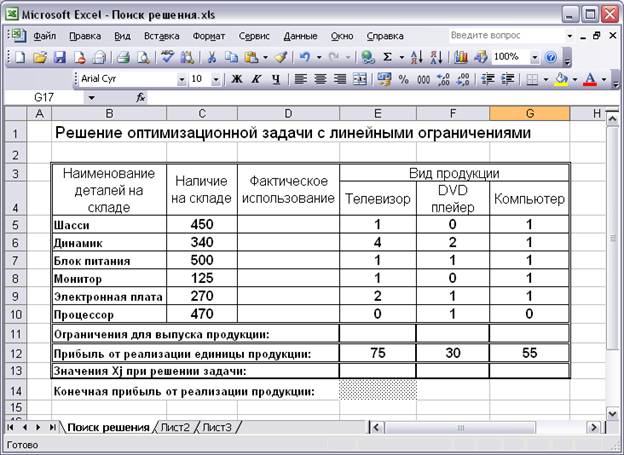Click the blue Help question mark icon
624x455 pixels.
pyautogui.click(x=550, y=57)
